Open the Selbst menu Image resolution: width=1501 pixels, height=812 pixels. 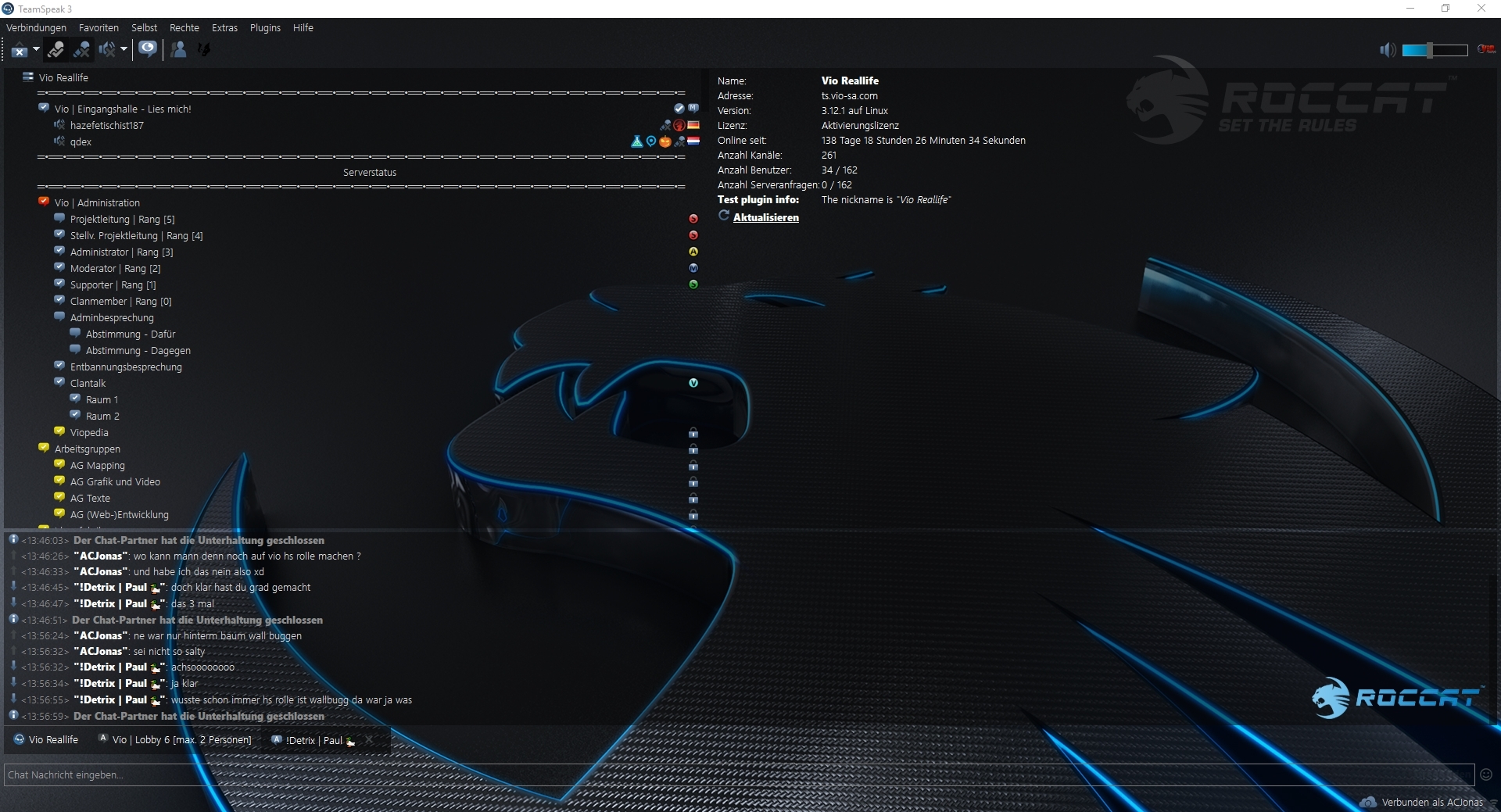144,28
